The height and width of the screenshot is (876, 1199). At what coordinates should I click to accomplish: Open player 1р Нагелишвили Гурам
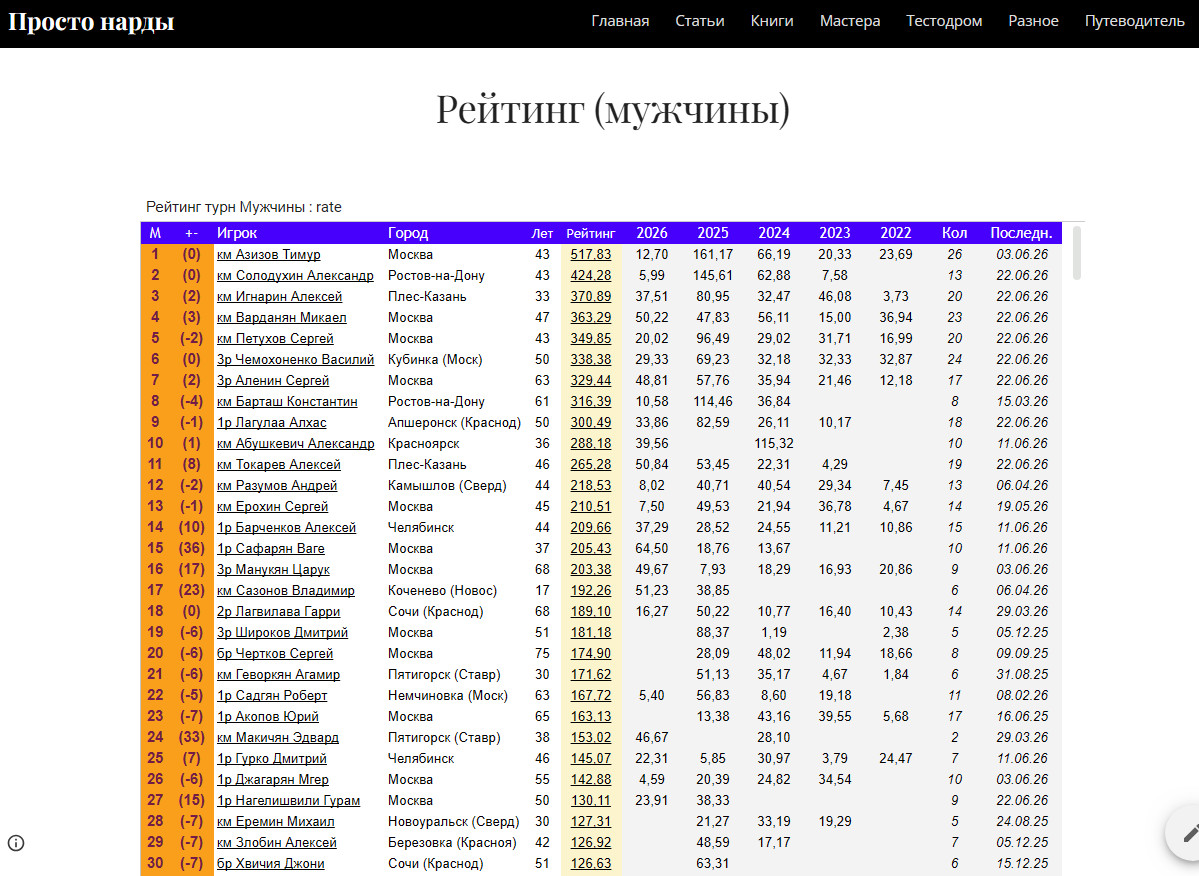click(288, 801)
